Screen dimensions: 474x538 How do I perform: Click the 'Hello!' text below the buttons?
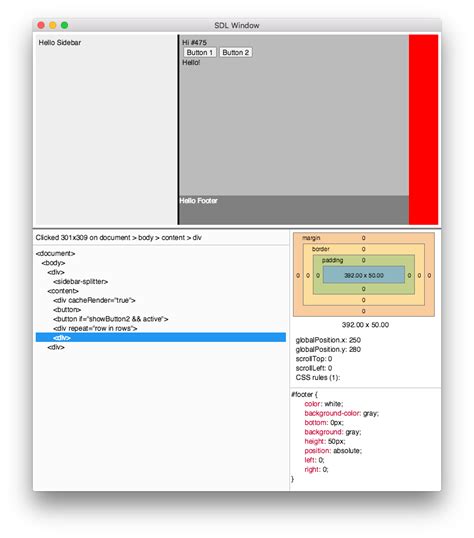tap(191, 62)
